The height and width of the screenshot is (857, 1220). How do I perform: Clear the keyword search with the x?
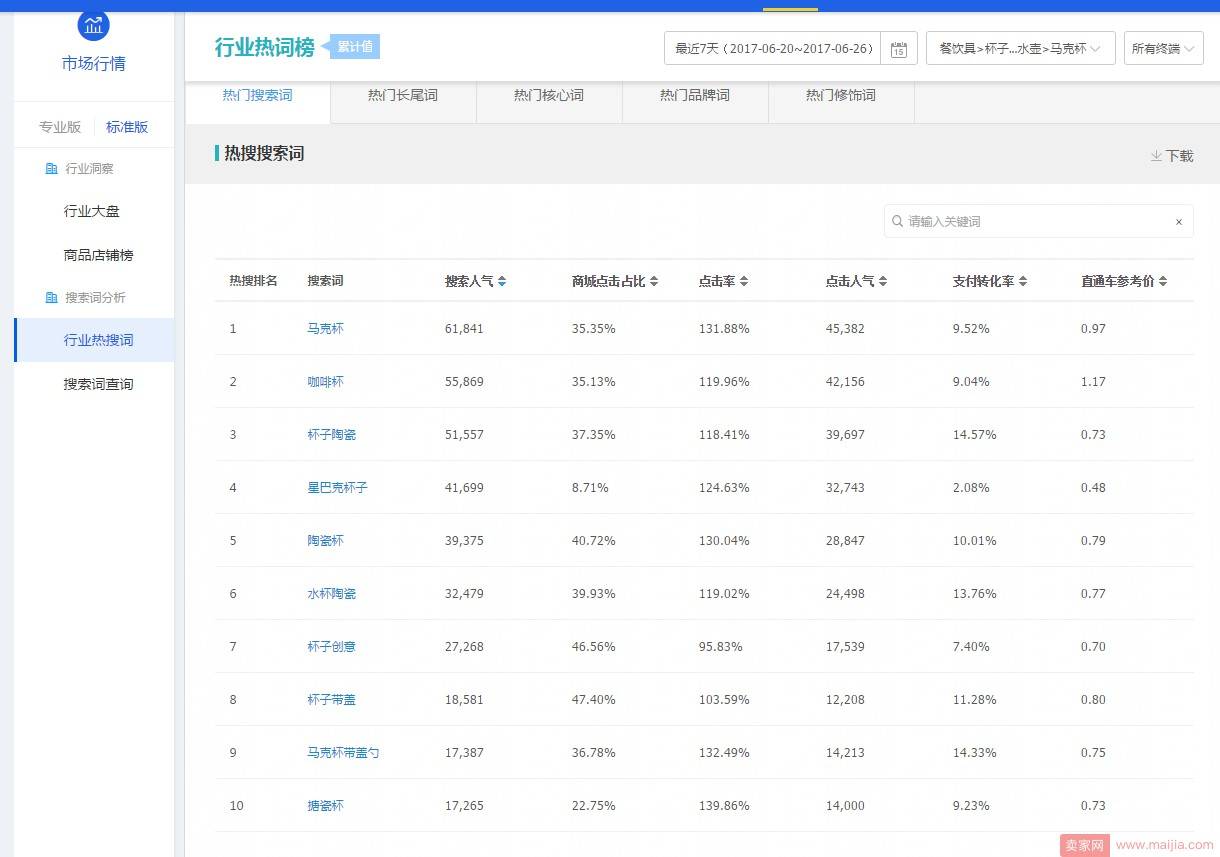[x=1178, y=222]
